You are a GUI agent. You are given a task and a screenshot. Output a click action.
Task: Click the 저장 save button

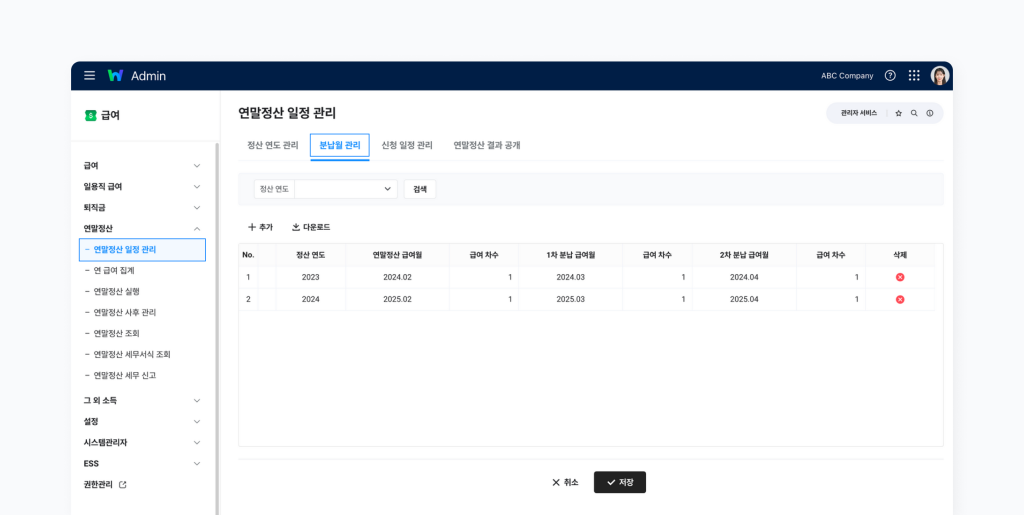point(620,482)
